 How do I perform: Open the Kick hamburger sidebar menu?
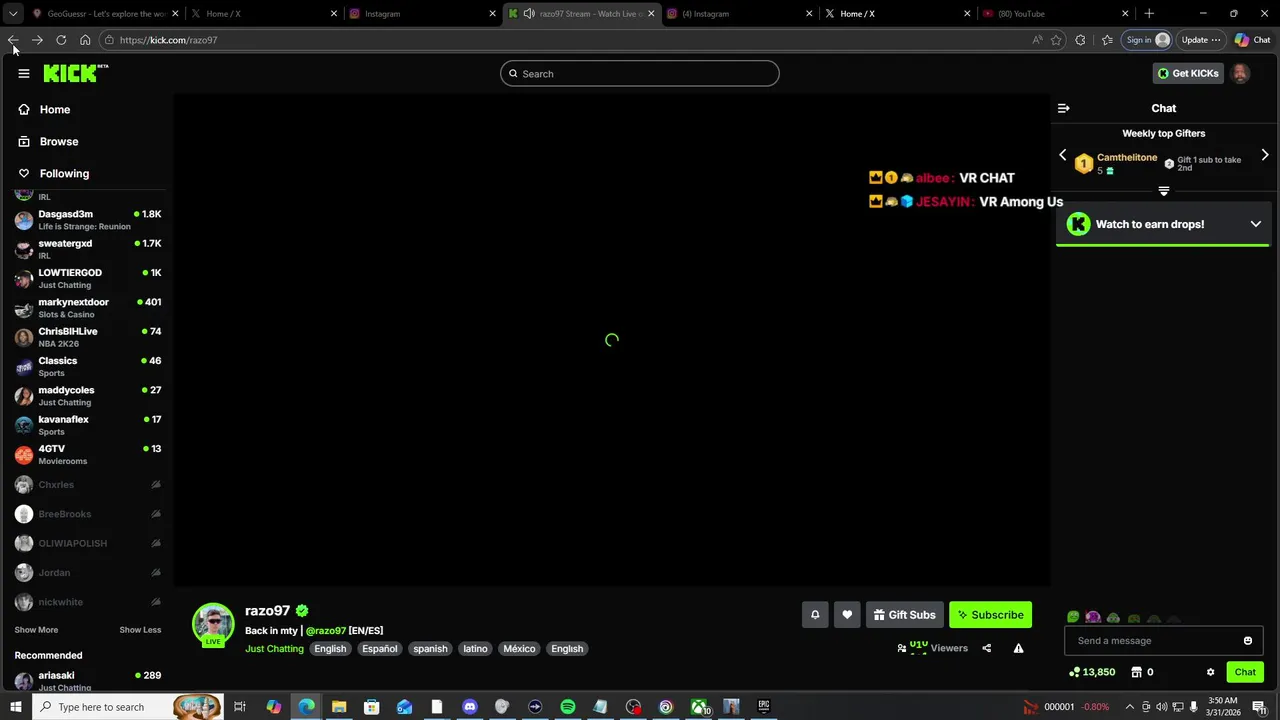tap(24, 73)
